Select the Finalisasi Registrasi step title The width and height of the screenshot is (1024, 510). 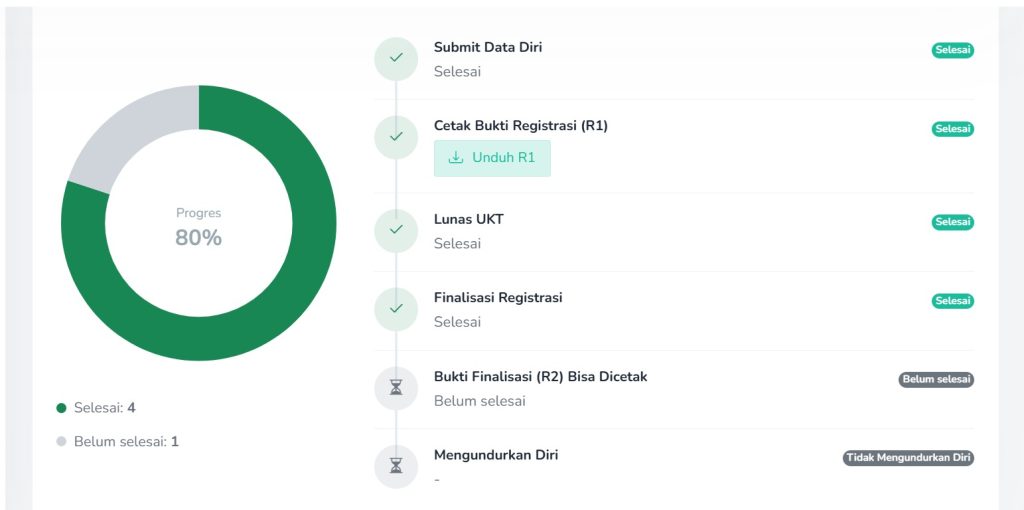[x=498, y=297]
